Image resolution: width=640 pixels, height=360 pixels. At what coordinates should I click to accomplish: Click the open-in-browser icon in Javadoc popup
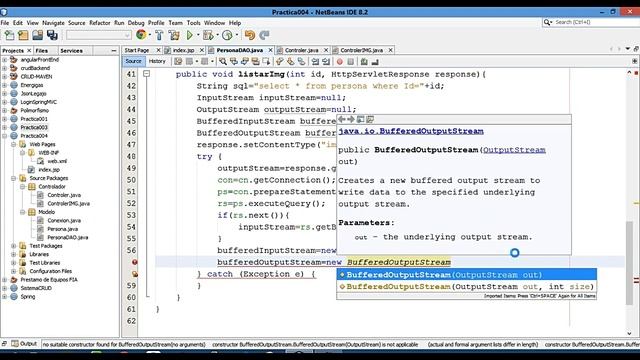[x=360, y=119]
